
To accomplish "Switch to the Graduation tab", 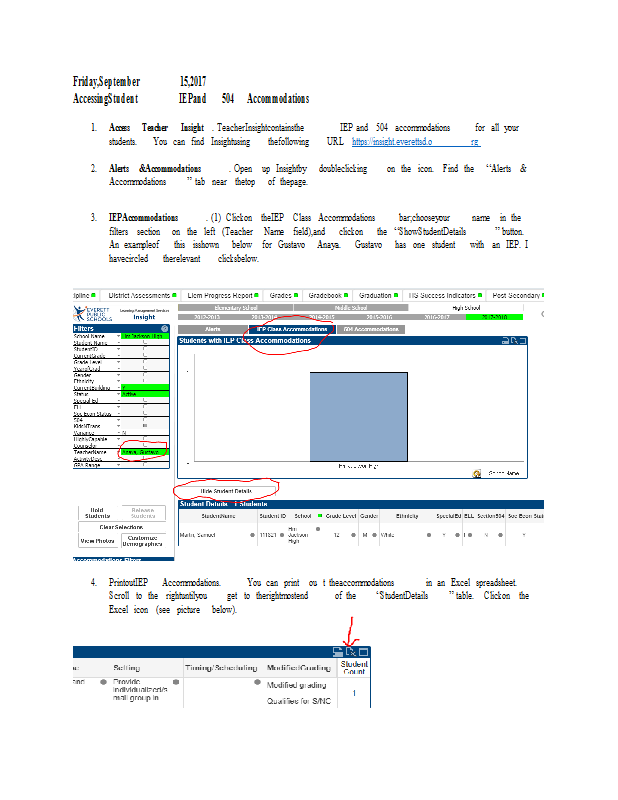I will [x=377, y=295].
